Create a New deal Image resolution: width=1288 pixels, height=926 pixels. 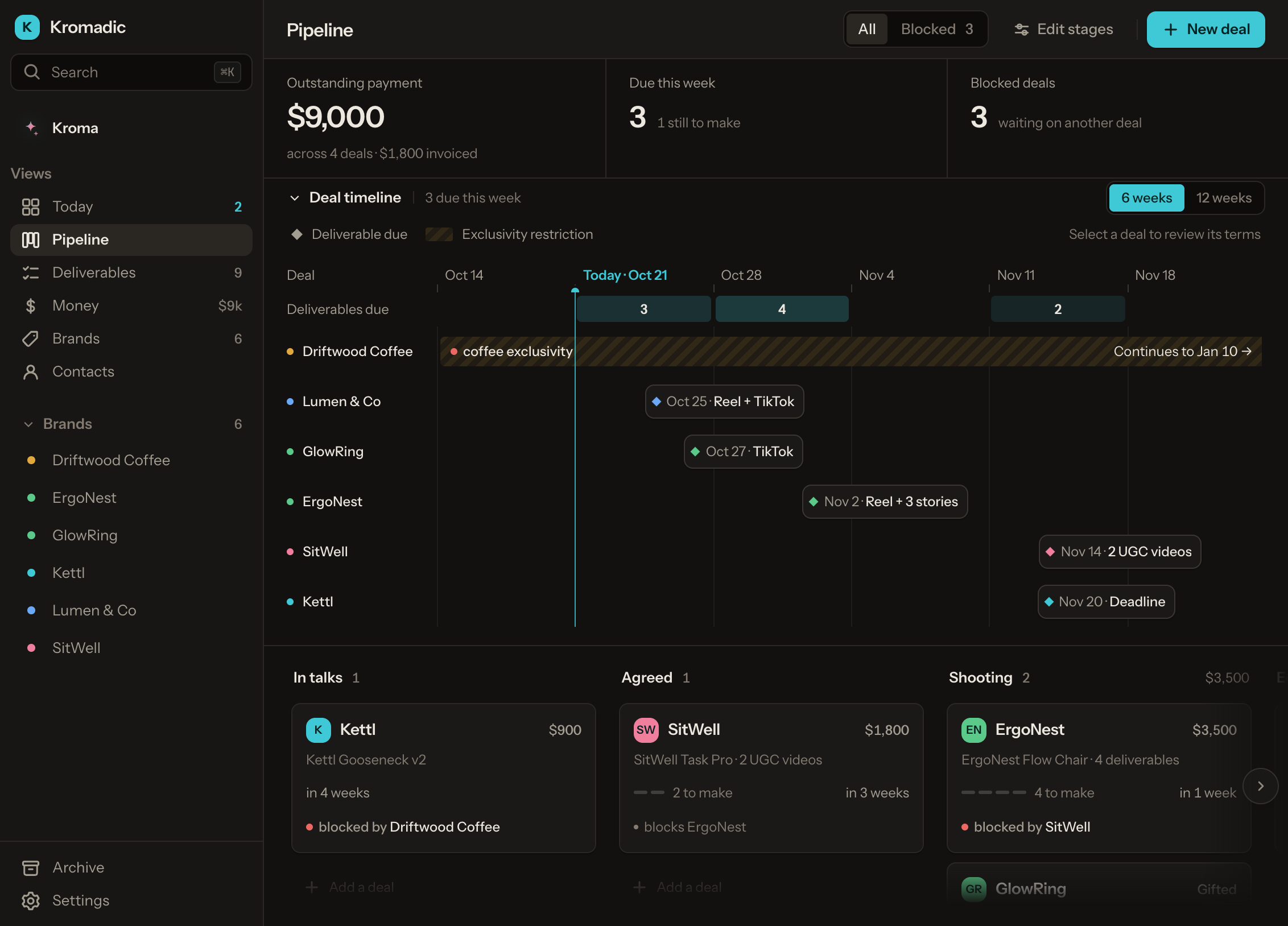[x=1206, y=30]
